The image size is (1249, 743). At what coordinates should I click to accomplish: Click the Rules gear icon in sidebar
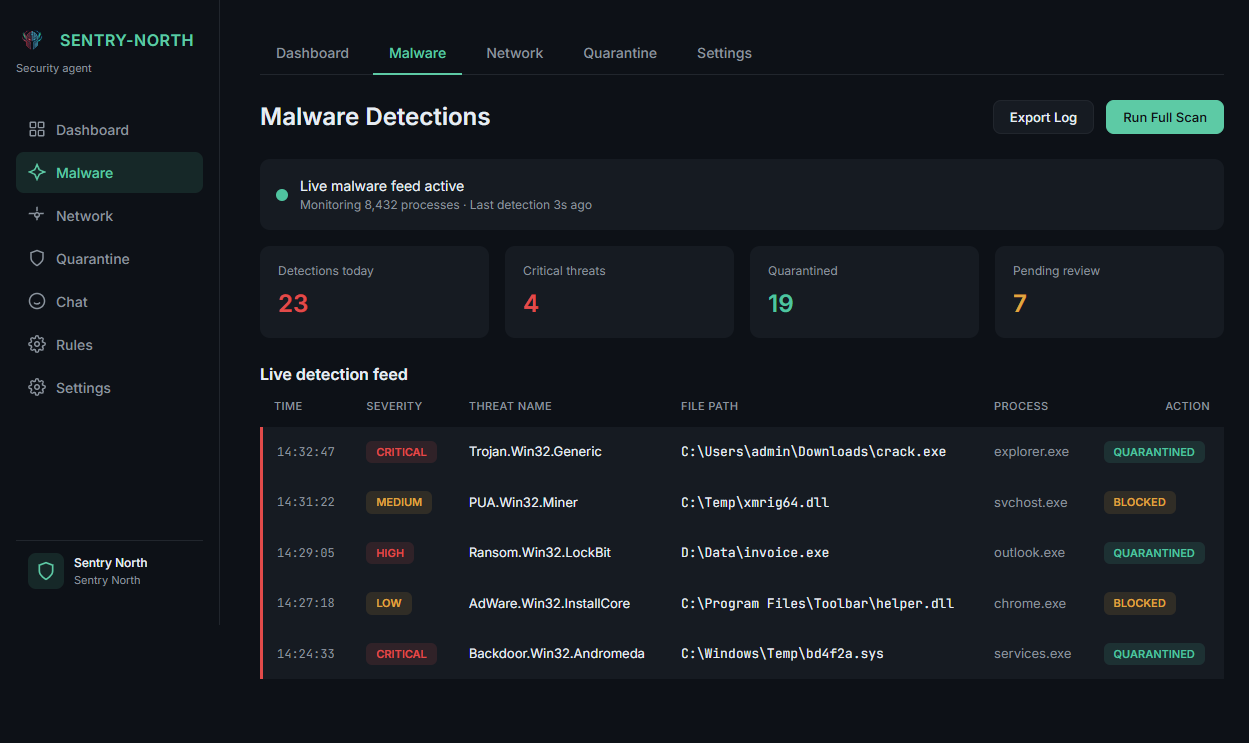coord(37,344)
